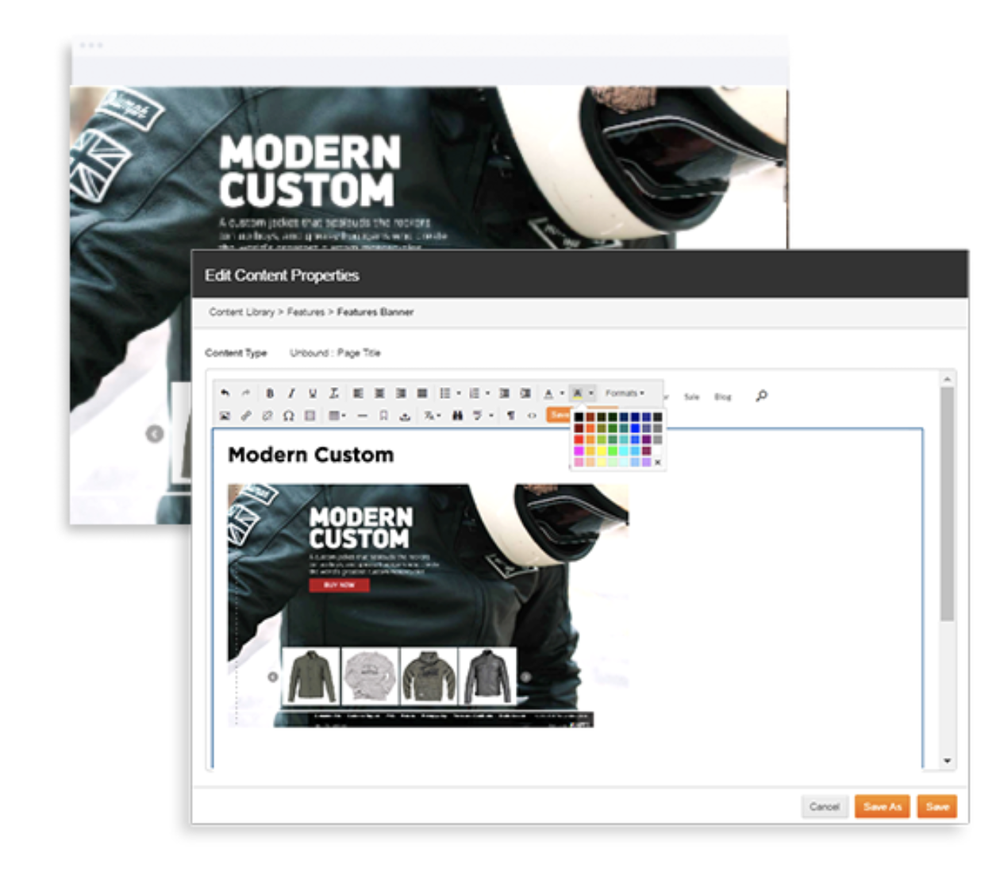Select the grey sweatshirt product thumbnail
This screenshot has width=1000, height=890.
[x=370, y=676]
